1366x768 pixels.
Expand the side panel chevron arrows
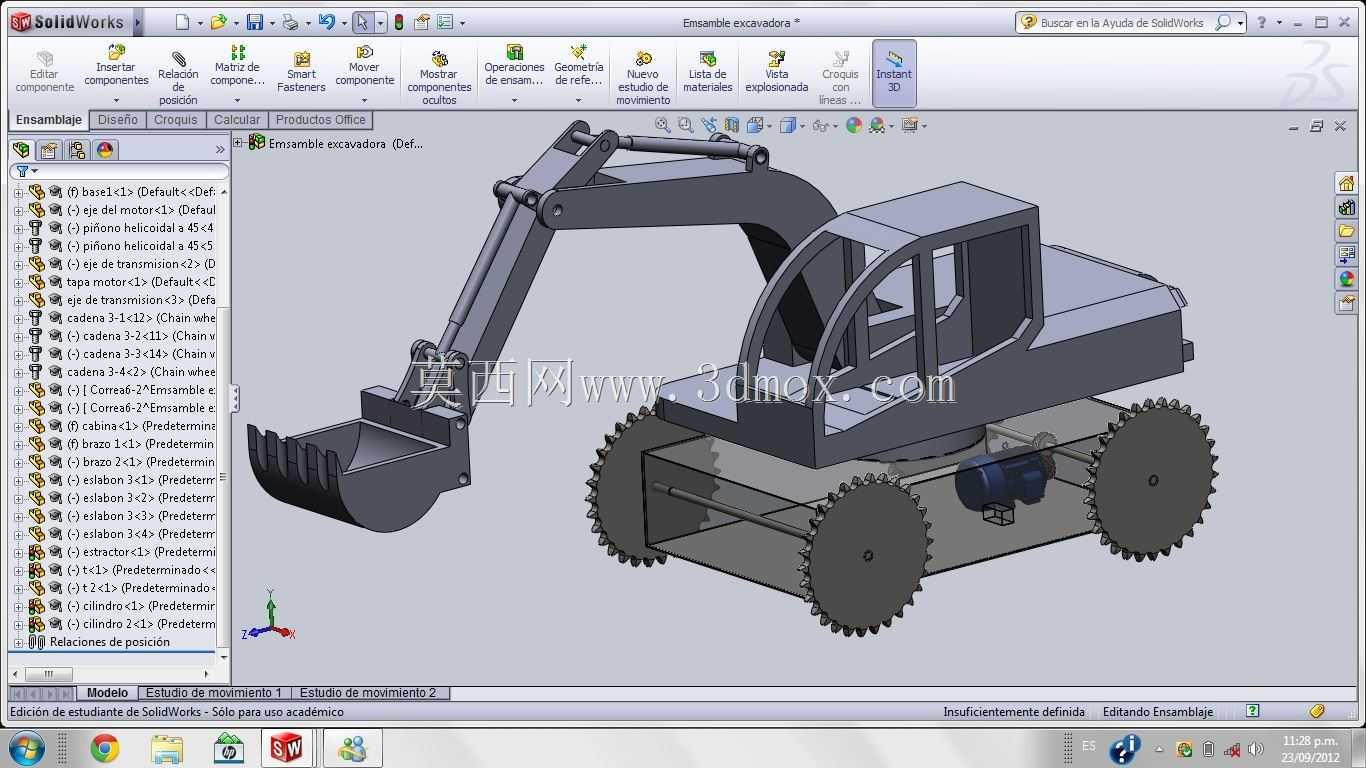click(220, 150)
